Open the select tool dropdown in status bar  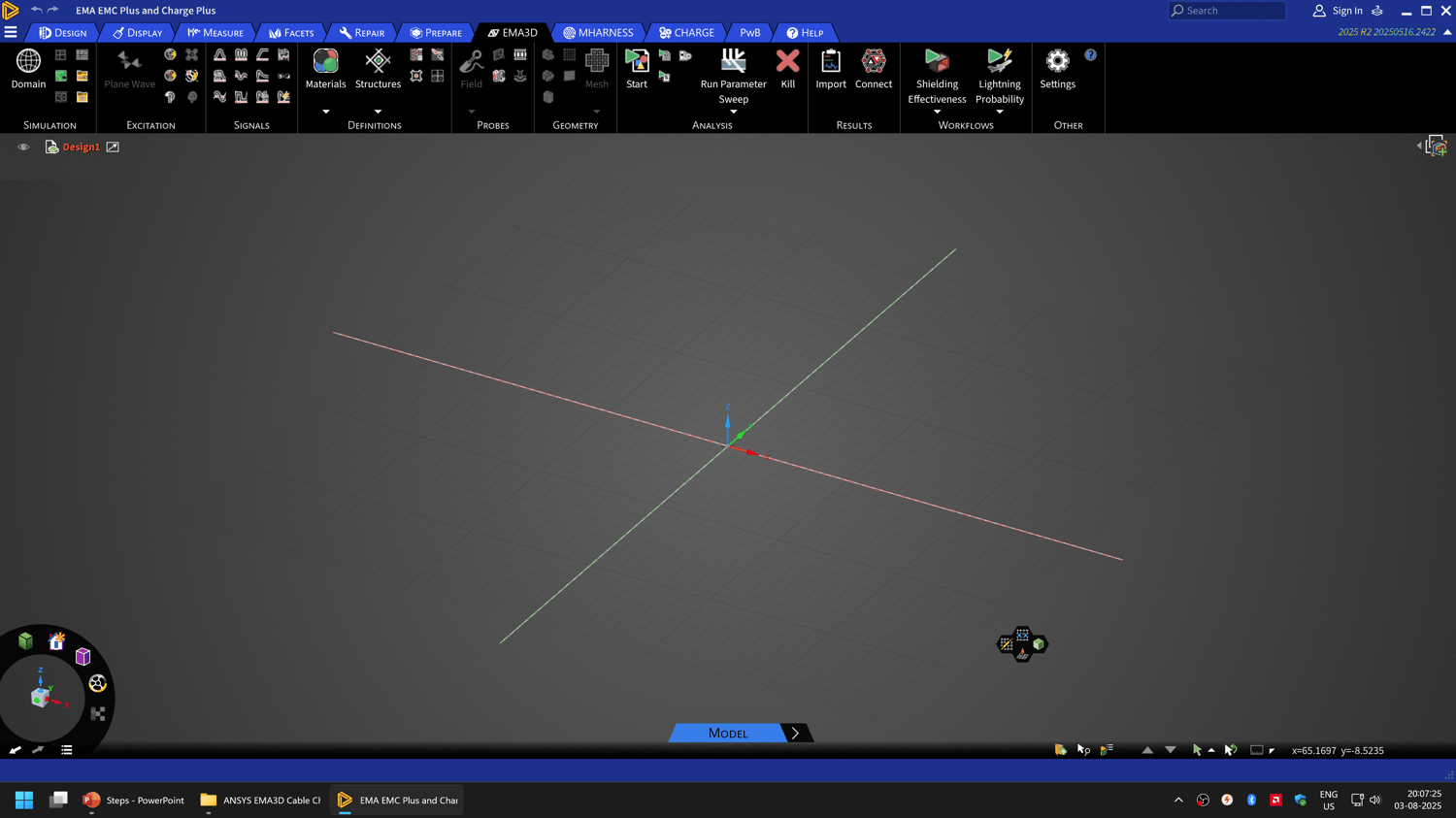click(x=1211, y=750)
